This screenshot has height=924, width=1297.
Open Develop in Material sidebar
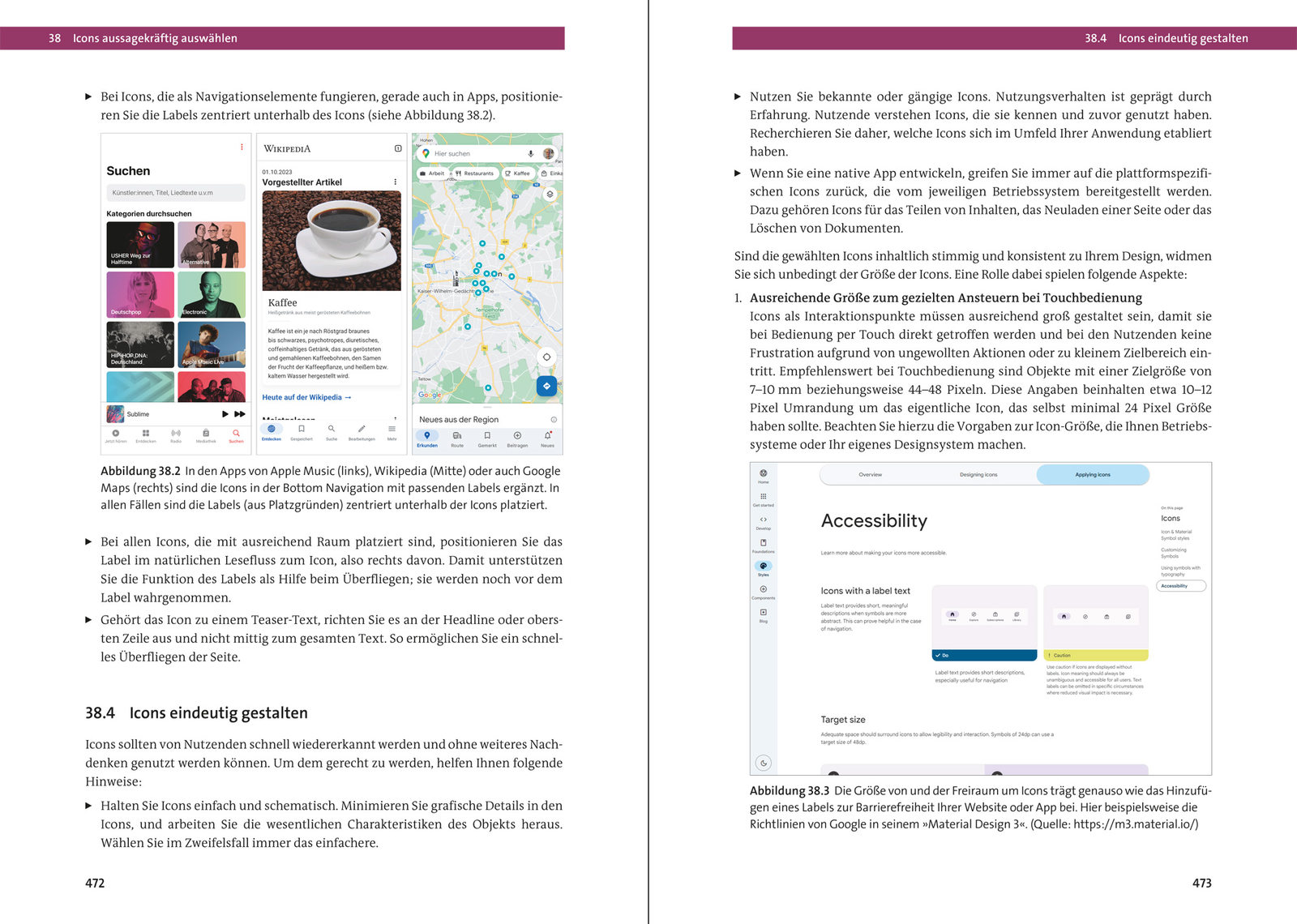(764, 523)
